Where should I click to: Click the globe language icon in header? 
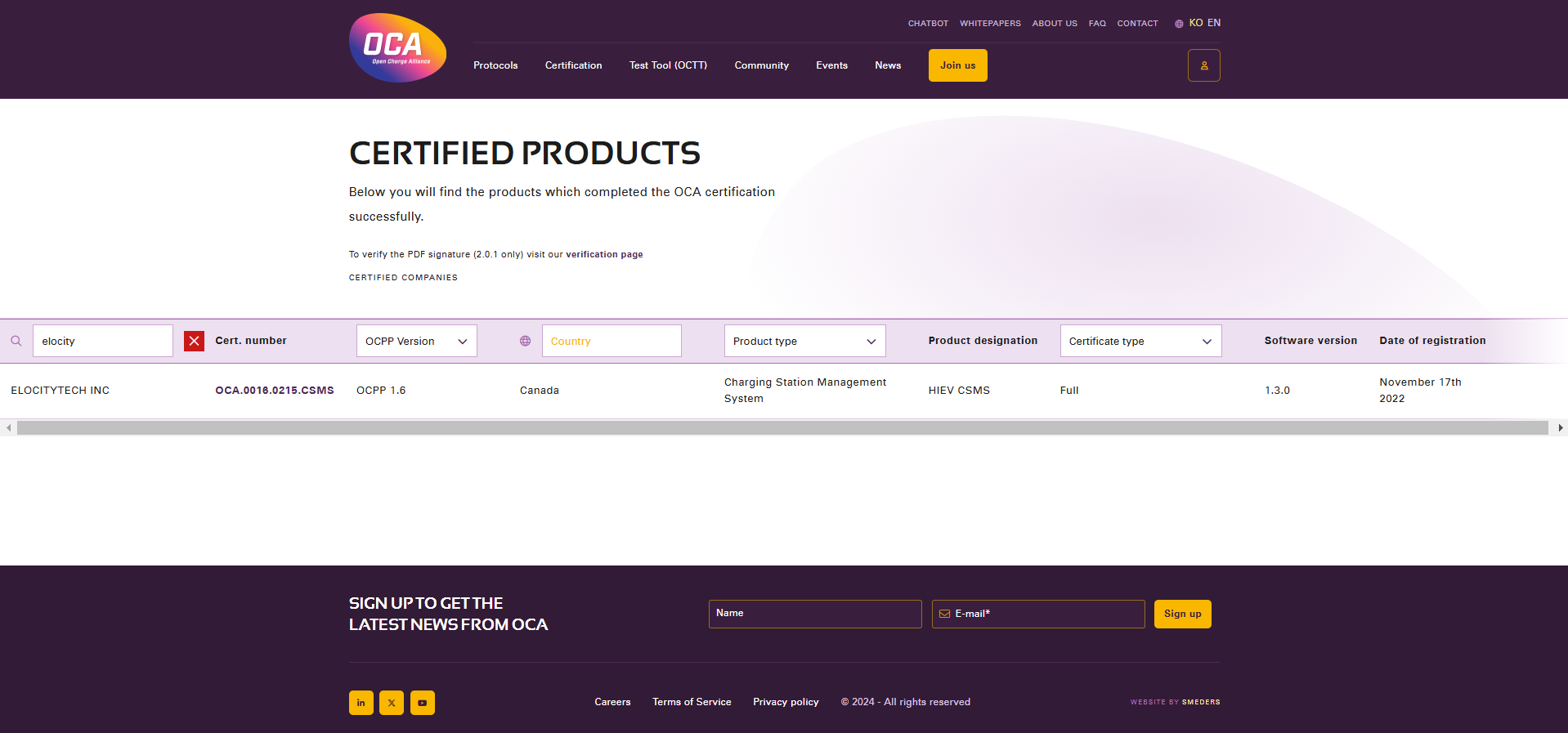1179,24
